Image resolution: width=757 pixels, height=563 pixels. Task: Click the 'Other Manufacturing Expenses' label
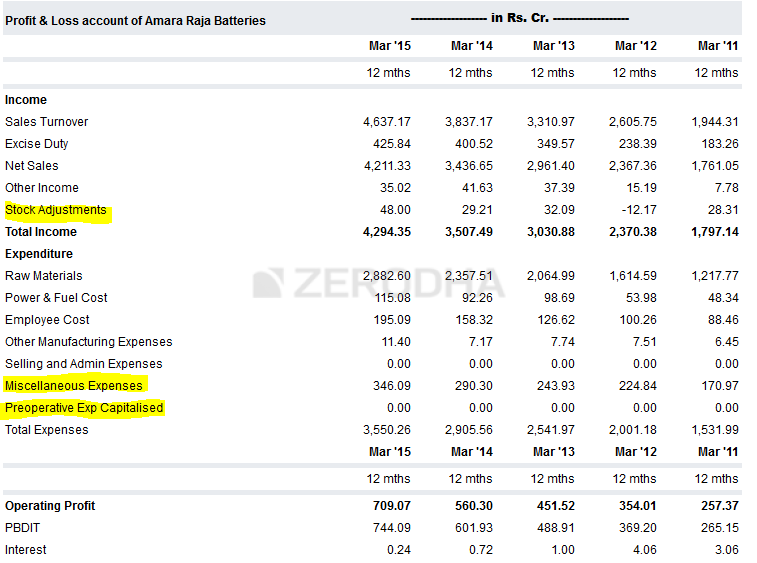coord(88,342)
